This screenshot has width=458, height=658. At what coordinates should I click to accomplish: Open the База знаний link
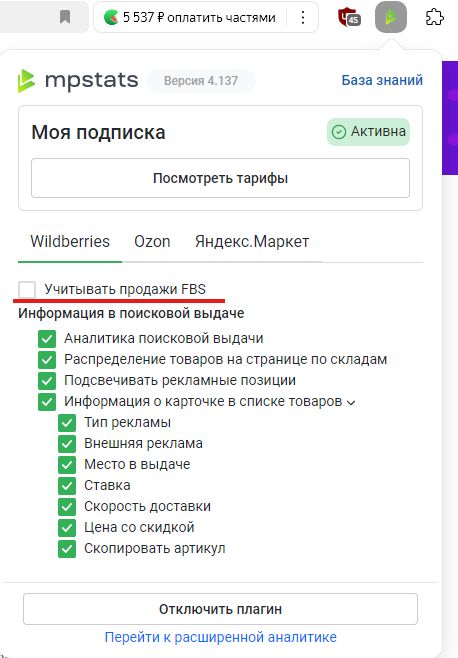[x=382, y=80]
